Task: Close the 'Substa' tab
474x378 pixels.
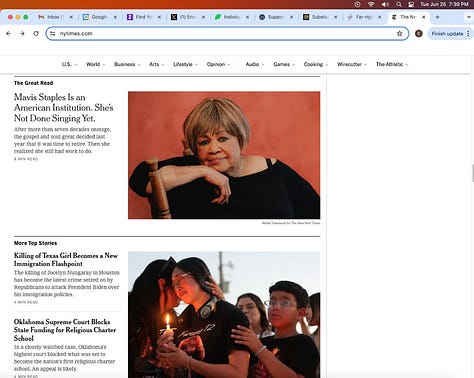Action: [335, 17]
